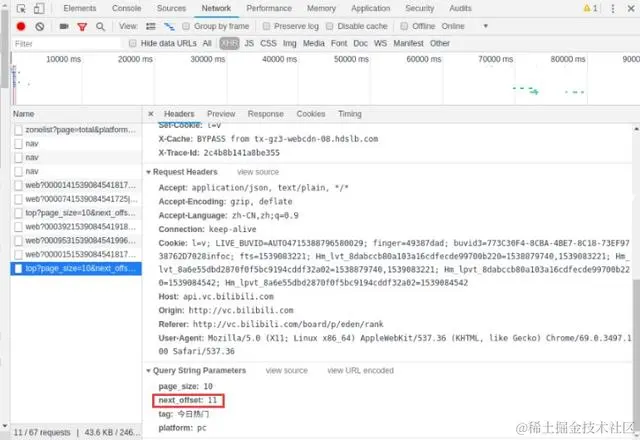Select the web?0000741539084541725 request
640x440 pixels.
tap(76, 199)
